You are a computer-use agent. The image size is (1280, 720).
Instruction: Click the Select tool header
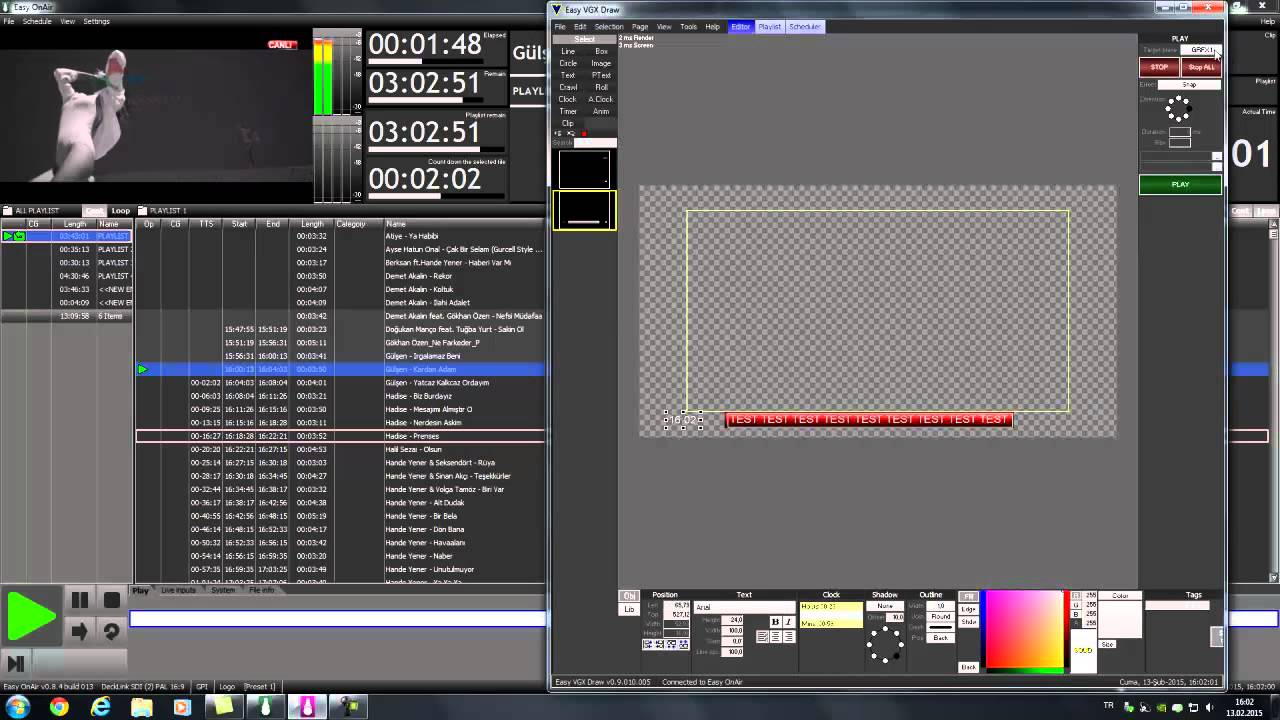point(585,39)
